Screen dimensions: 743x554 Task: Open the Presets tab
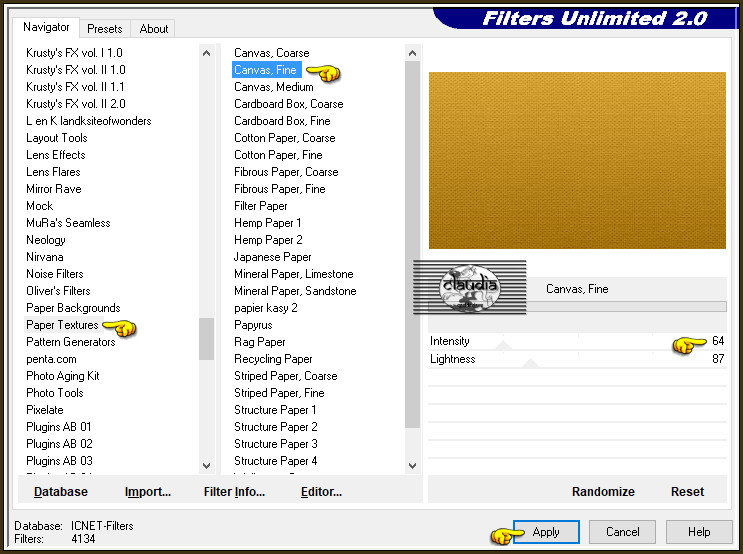[105, 29]
